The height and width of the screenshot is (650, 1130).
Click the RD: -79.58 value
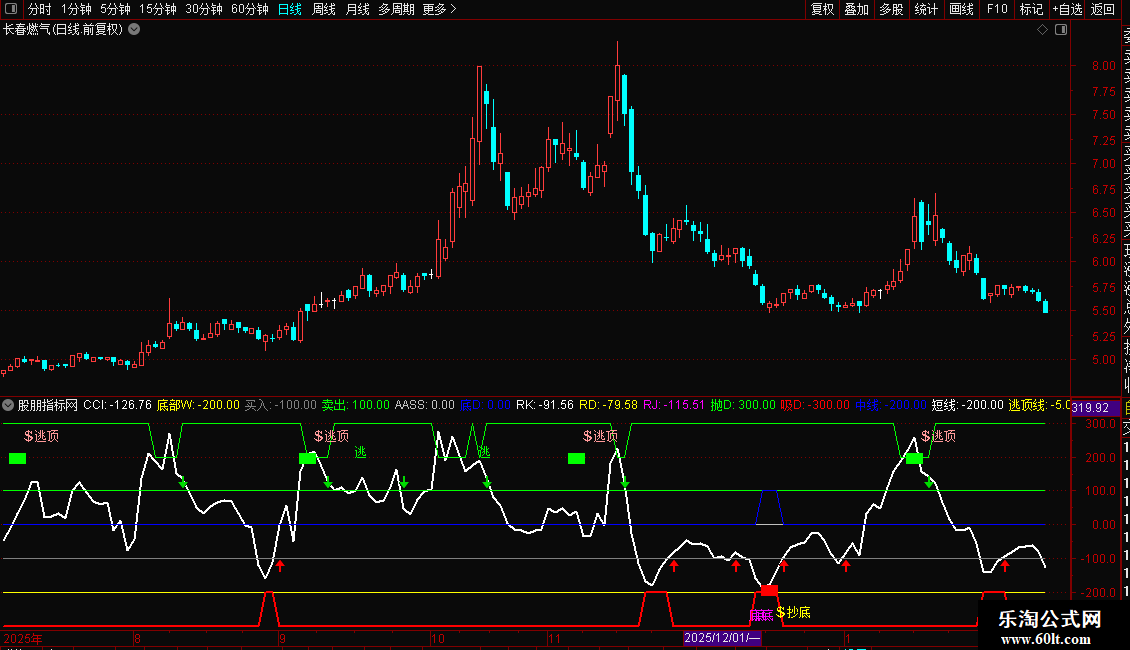(x=608, y=405)
